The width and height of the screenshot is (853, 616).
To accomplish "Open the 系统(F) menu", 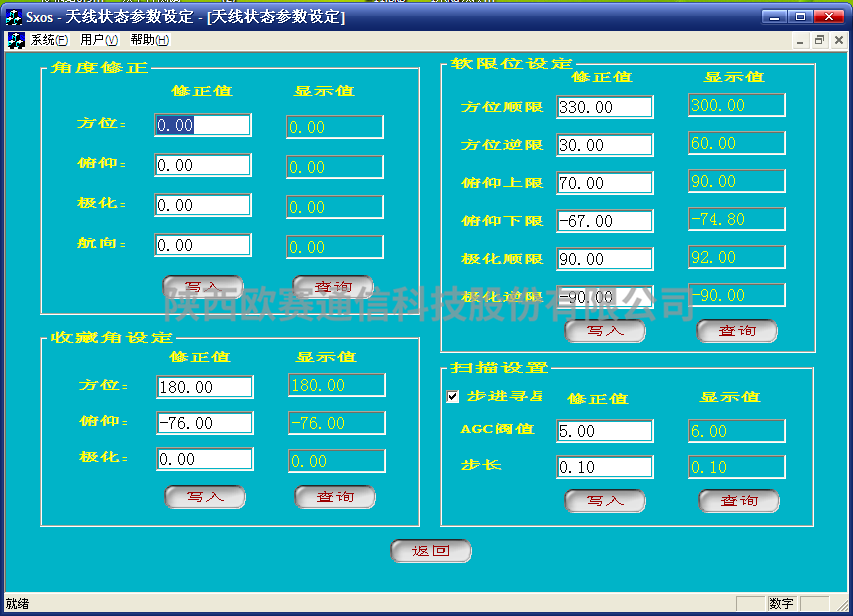I will click(x=49, y=40).
